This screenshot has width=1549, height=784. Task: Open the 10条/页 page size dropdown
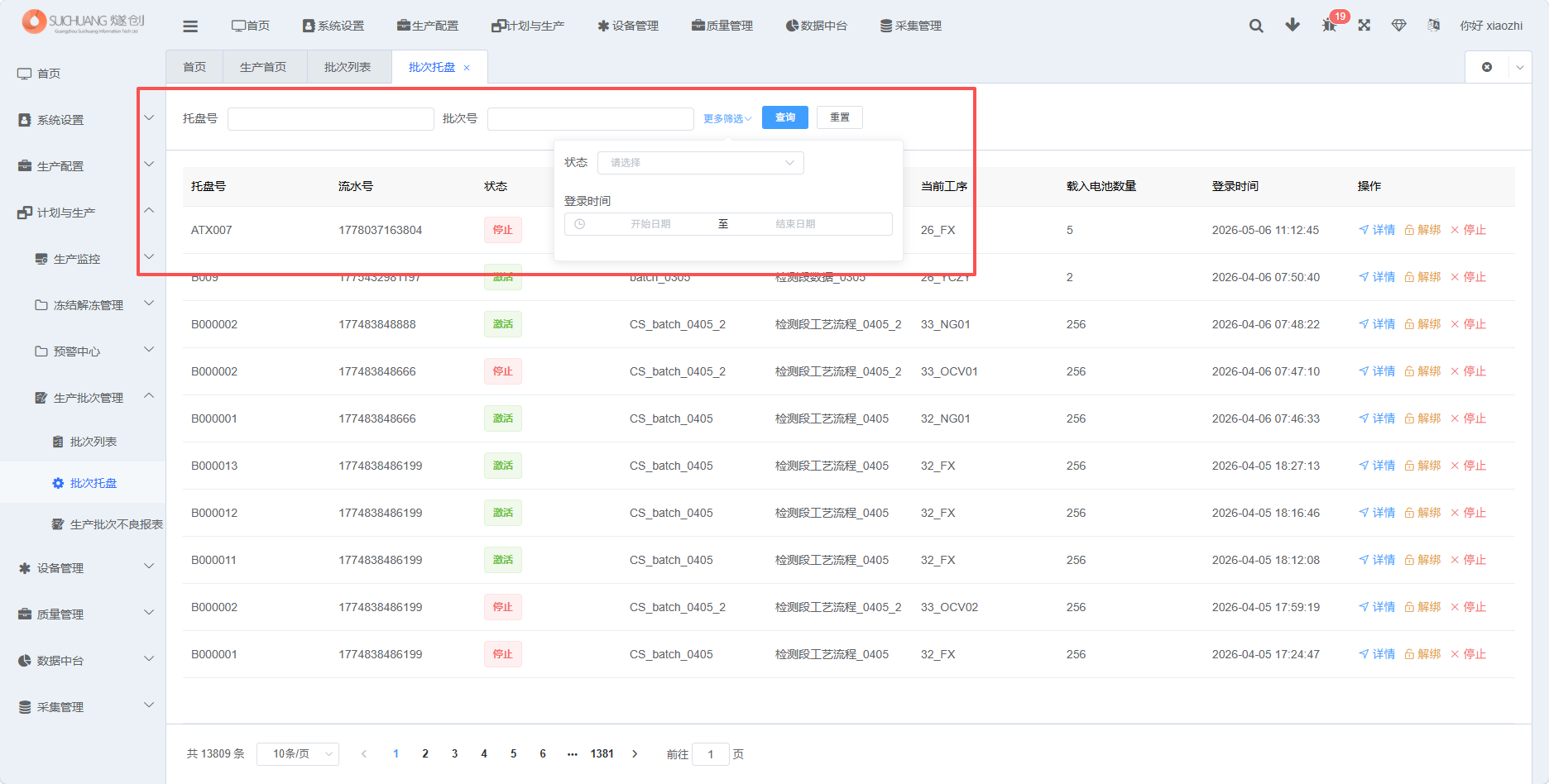coord(298,754)
